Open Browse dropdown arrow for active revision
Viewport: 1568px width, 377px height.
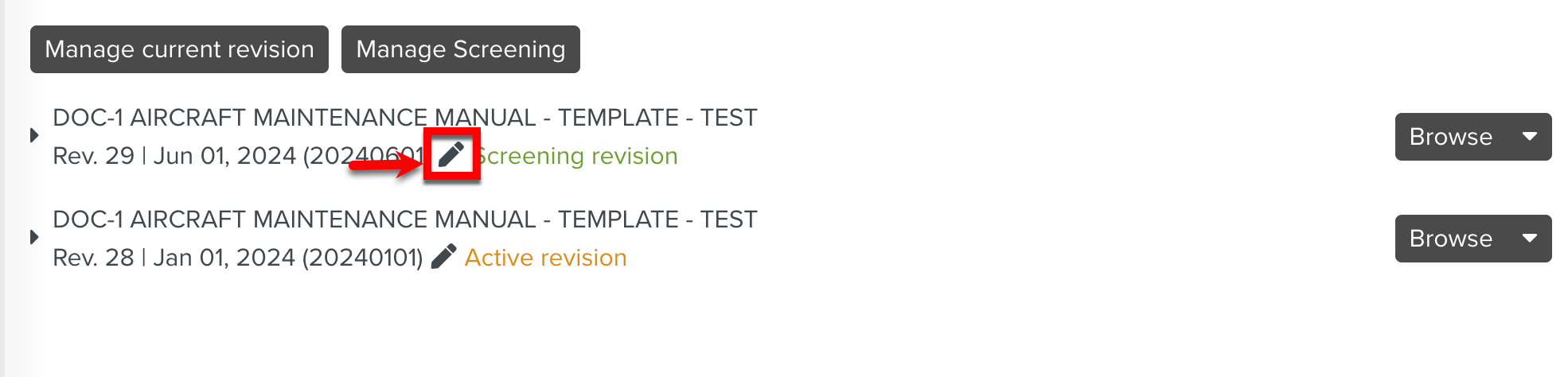coord(1529,239)
